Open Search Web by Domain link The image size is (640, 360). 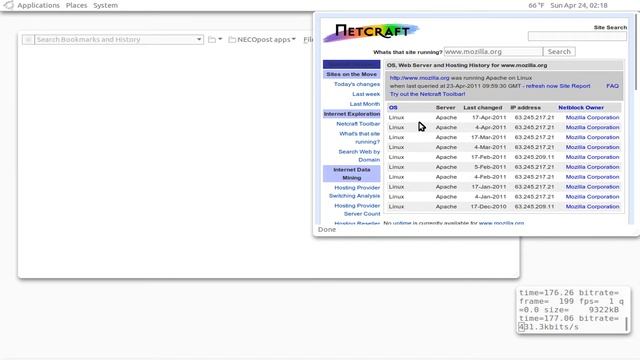[x=359, y=156]
